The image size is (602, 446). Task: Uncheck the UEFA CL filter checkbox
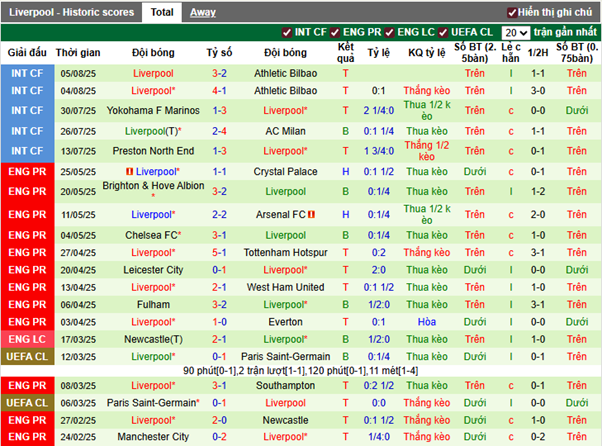tap(443, 33)
